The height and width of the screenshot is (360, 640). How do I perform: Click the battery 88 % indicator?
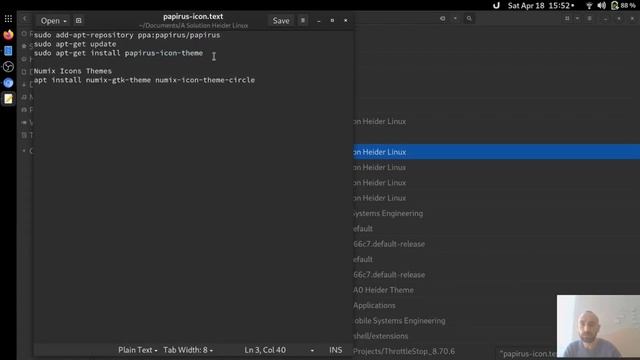point(623,6)
